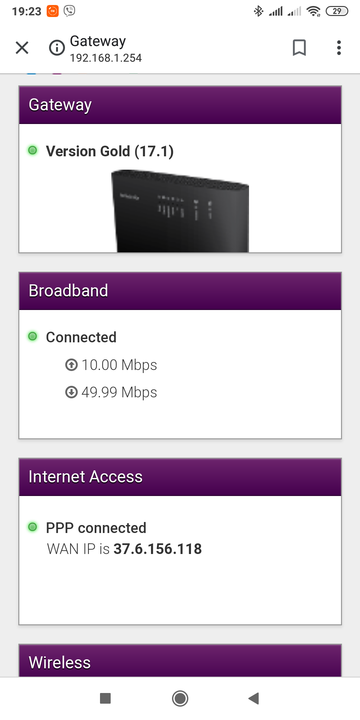Select the WAN IP 37.6.156.118 text
The image size is (360, 720).
tap(158, 549)
